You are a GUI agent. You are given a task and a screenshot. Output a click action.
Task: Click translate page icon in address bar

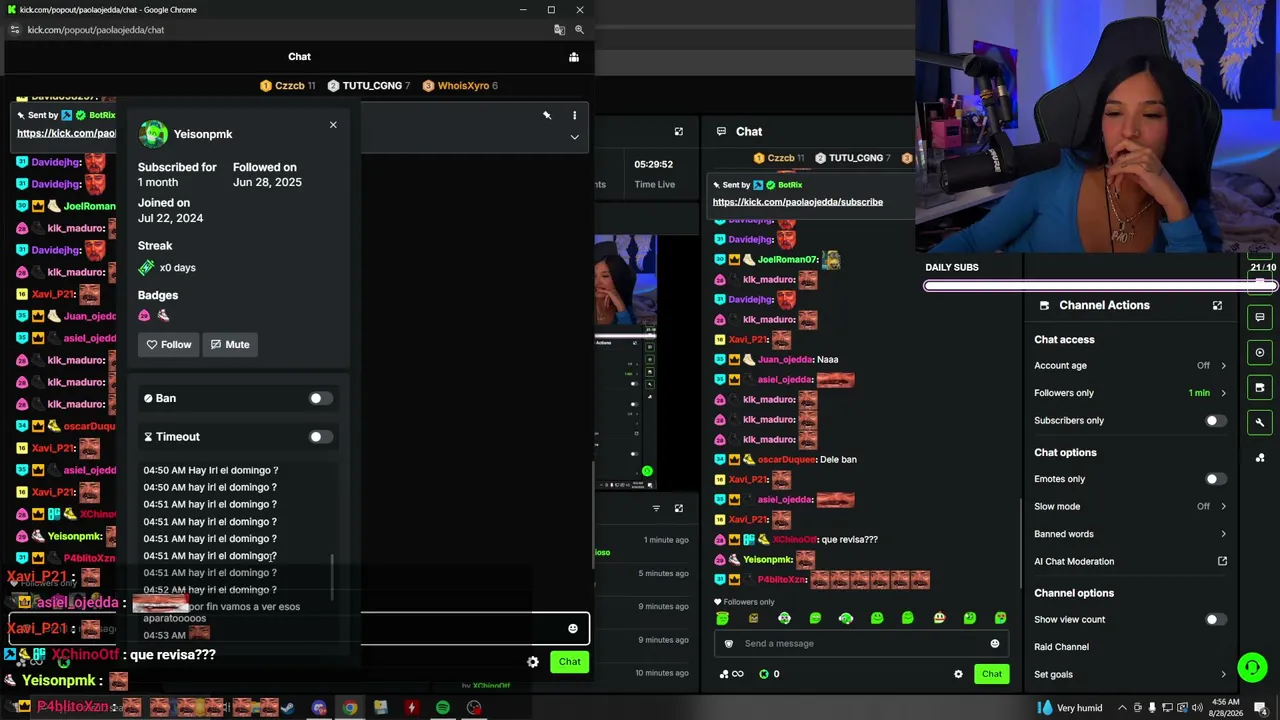(559, 30)
